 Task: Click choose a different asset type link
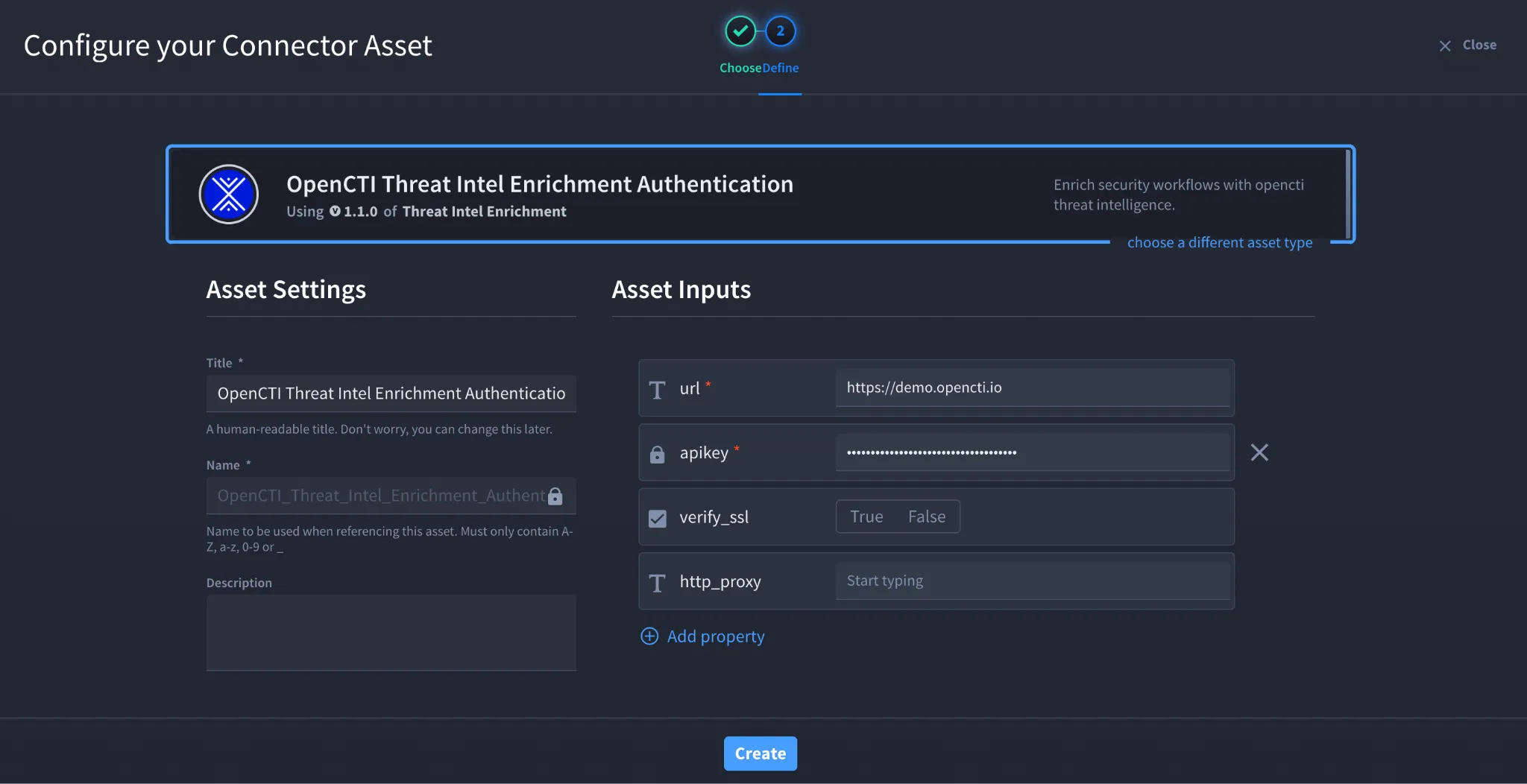1220,242
